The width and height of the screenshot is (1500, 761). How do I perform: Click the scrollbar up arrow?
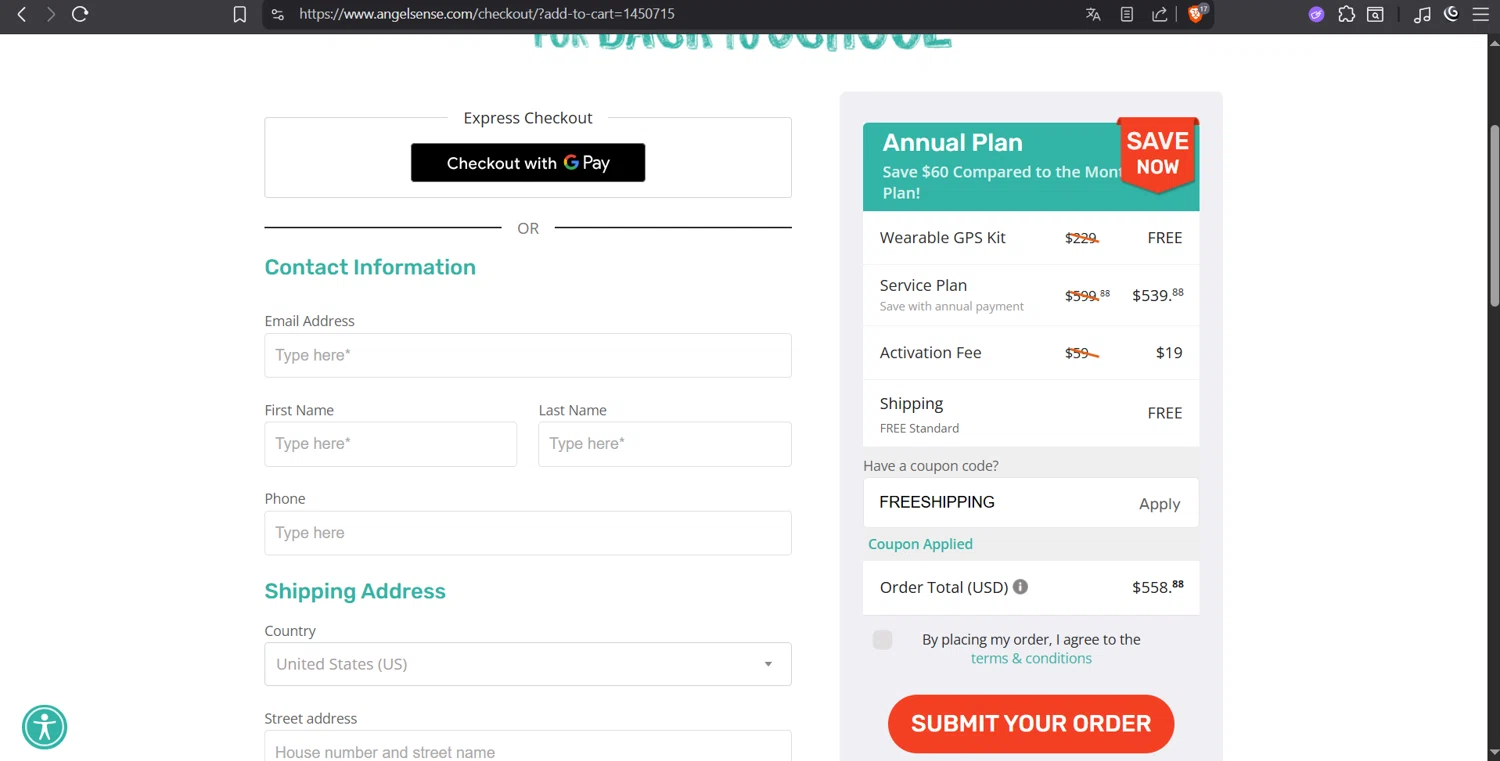pyautogui.click(x=1494, y=42)
